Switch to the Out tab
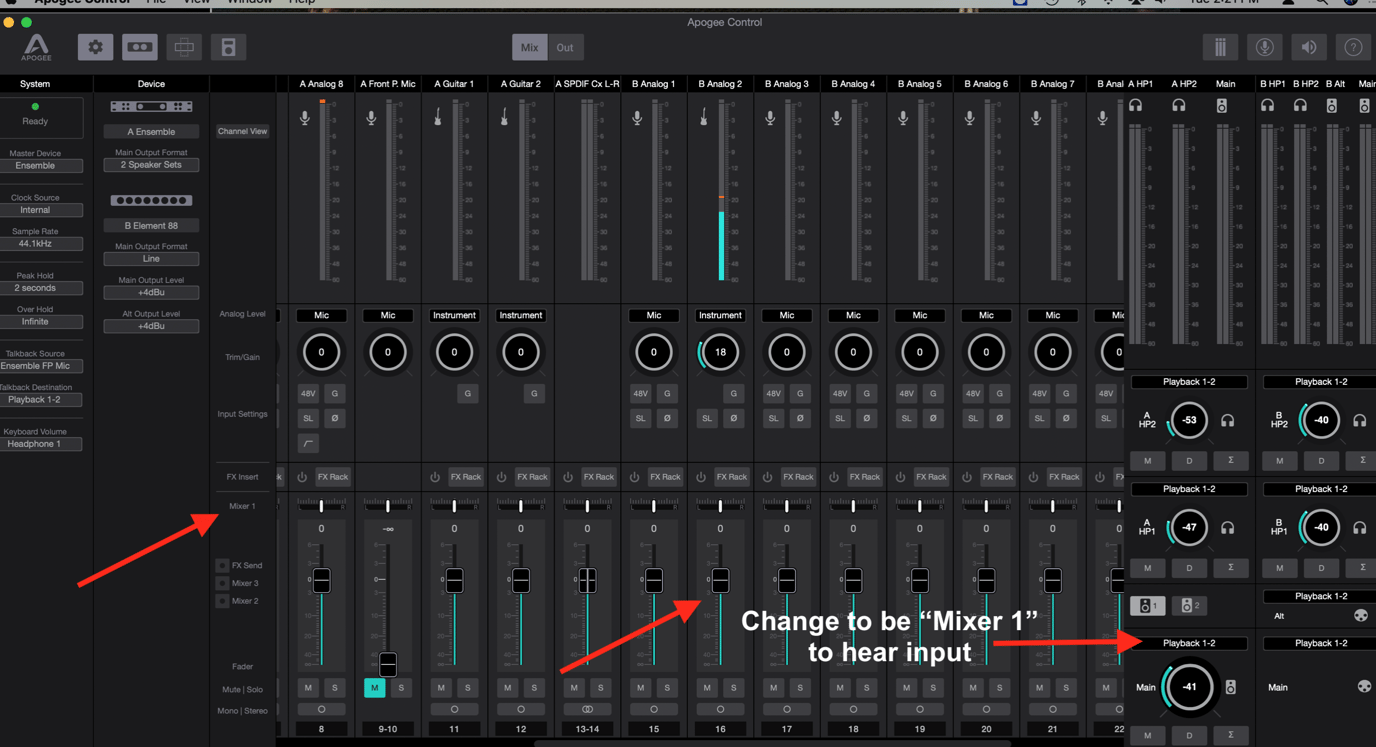The image size is (1376, 747). point(565,46)
